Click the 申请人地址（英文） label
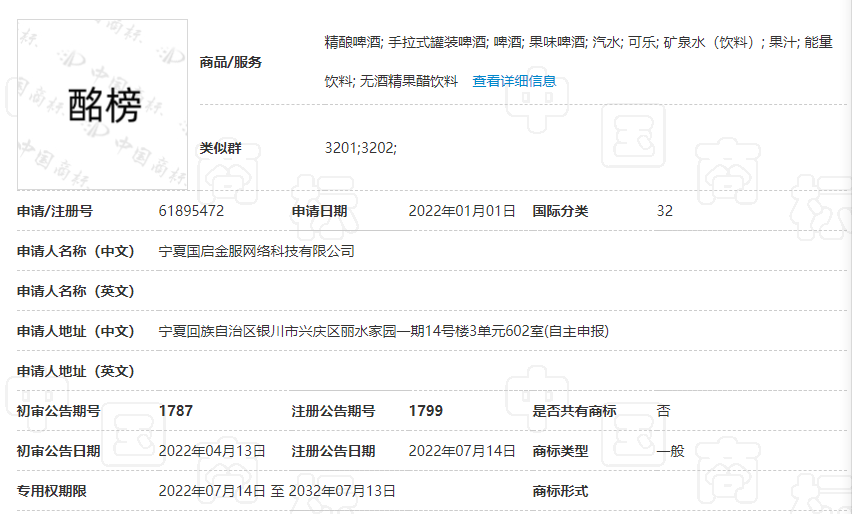Viewport: 852px width, 514px height. [x=75, y=371]
